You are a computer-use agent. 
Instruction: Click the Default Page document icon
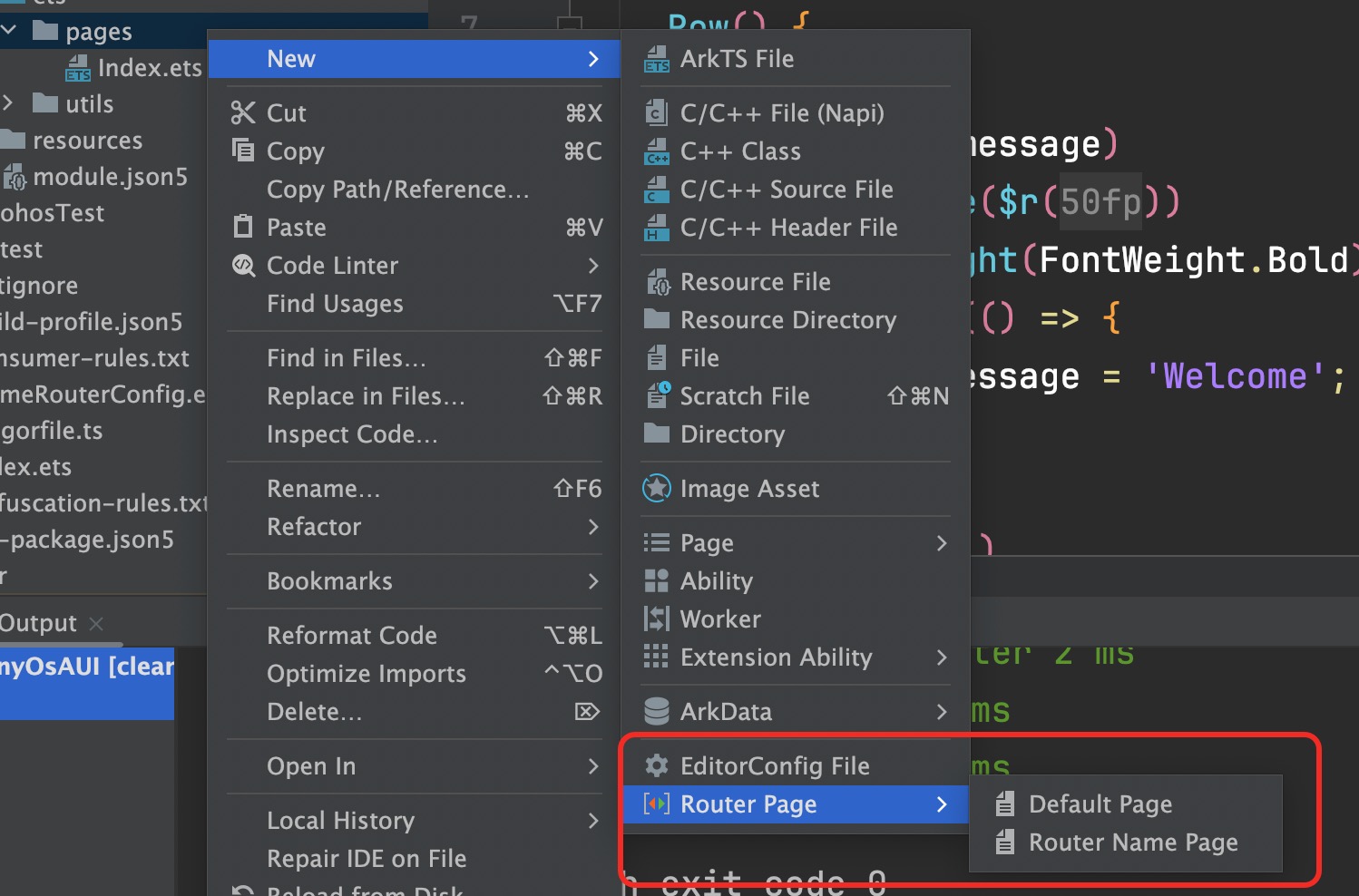(1005, 803)
